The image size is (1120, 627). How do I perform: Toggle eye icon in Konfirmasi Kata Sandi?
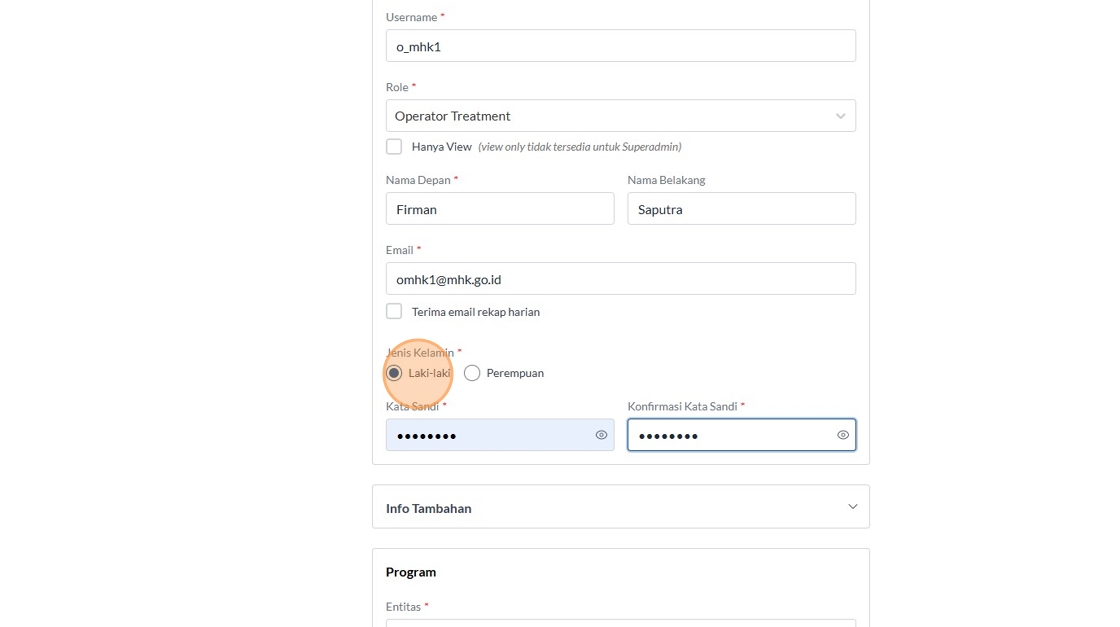(843, 435)
